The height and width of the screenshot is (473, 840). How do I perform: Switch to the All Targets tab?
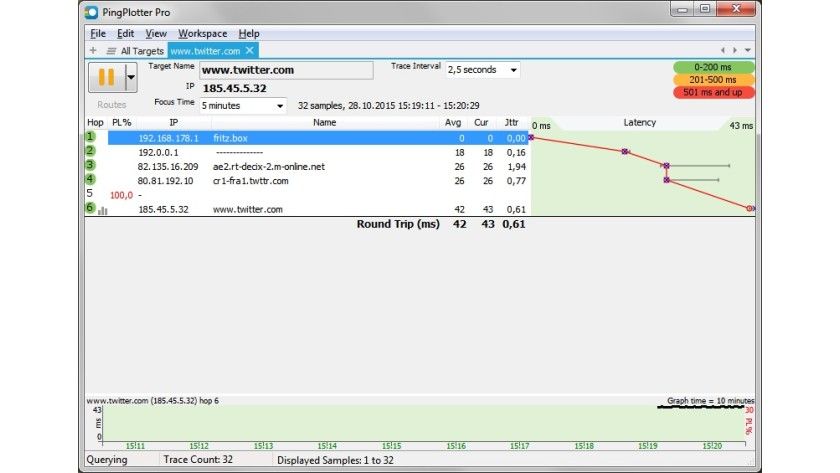(x=142, y=51)
